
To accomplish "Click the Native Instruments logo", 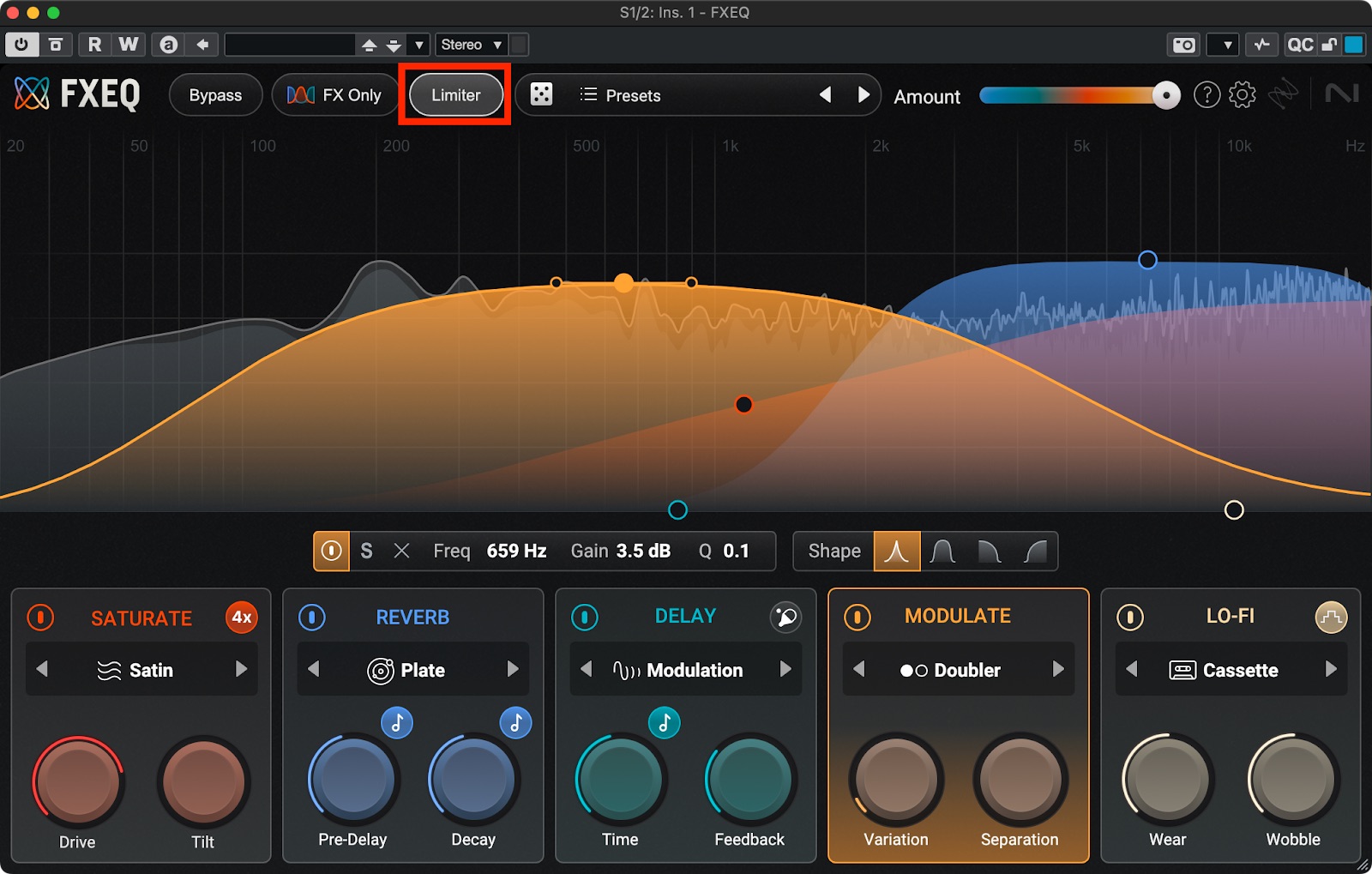I will 1341,93.
